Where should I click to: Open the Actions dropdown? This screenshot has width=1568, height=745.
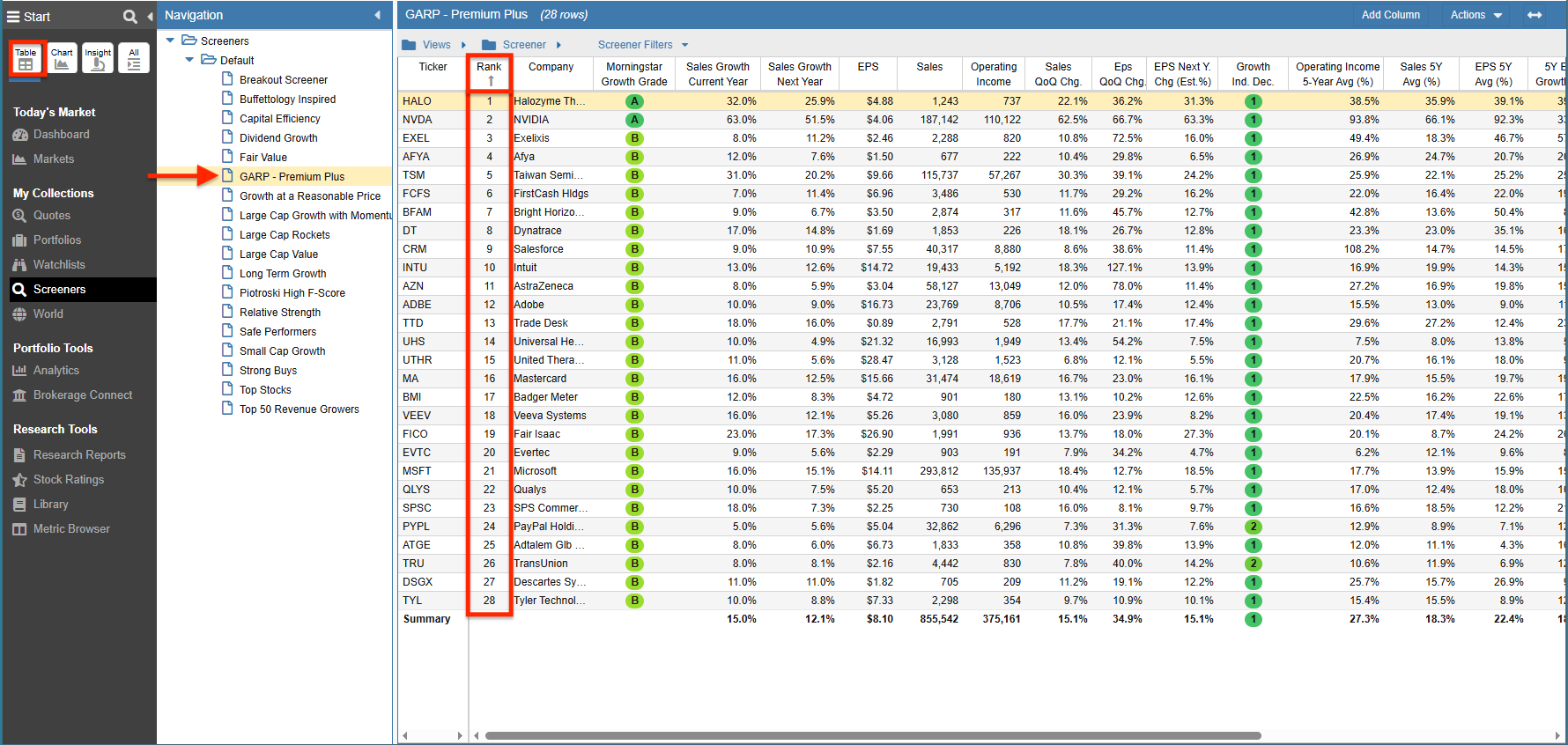coord(1476,15)
